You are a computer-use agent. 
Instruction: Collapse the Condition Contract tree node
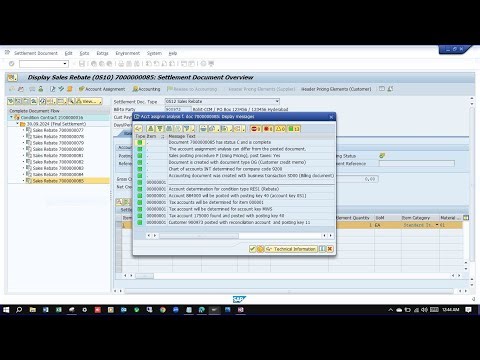click(11, 117)
